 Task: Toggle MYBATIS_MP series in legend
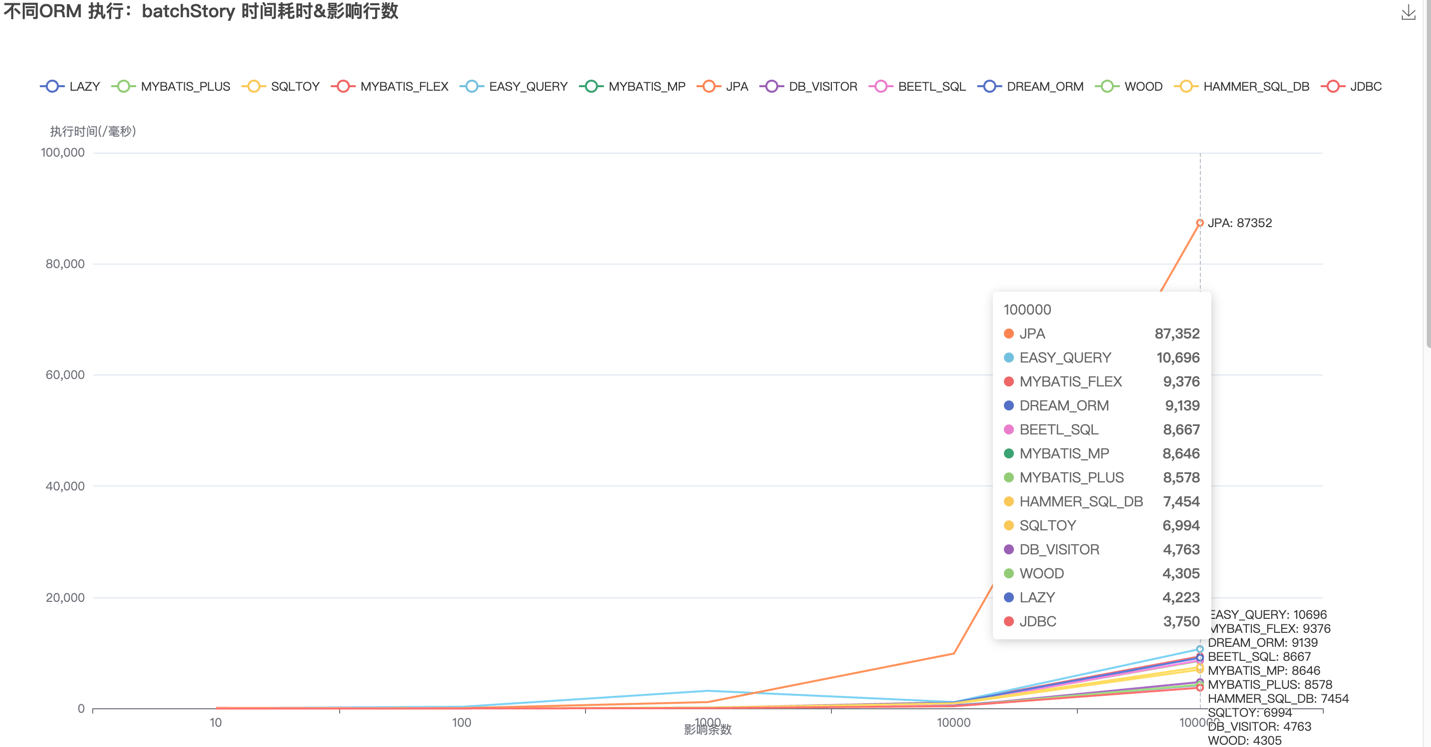(633, 87)
